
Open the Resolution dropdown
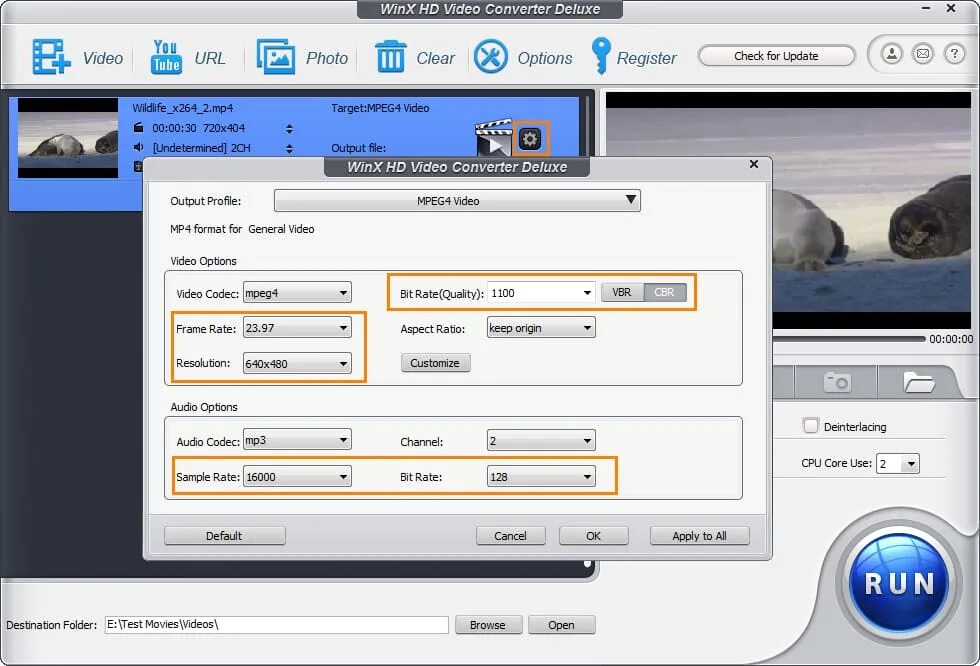click(x=297, y=363)
